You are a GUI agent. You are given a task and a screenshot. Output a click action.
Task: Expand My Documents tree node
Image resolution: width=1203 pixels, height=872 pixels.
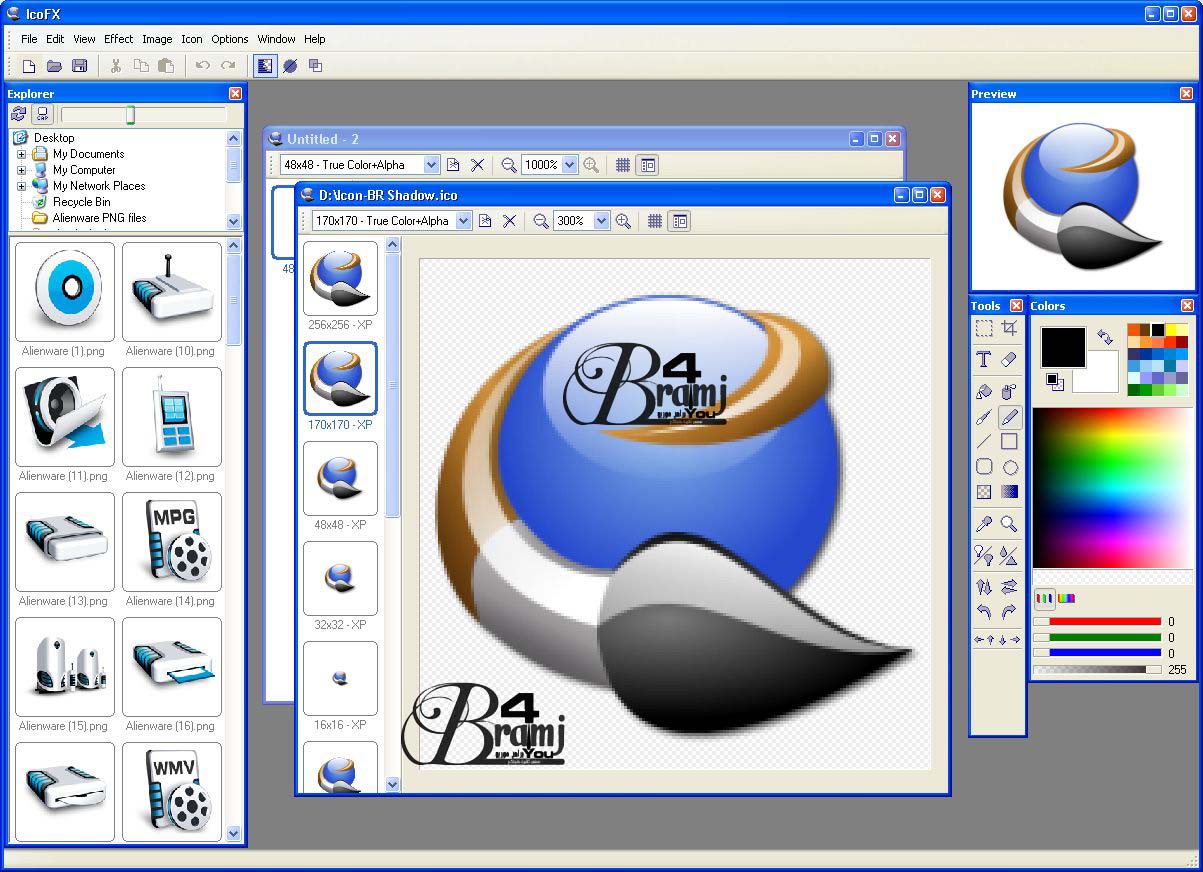tap(21, 154)
